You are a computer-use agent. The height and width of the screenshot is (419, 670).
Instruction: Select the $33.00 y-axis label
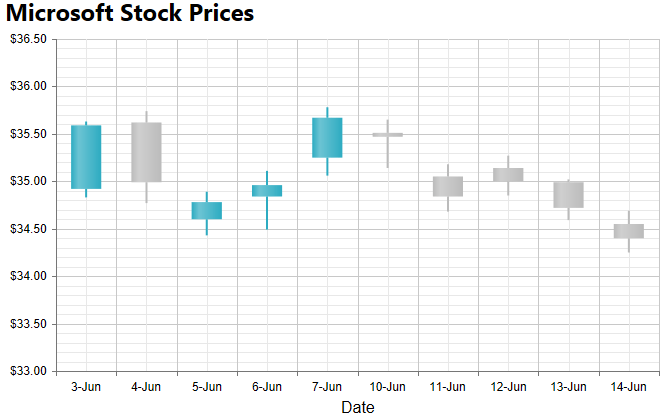(x=28, y=371)
